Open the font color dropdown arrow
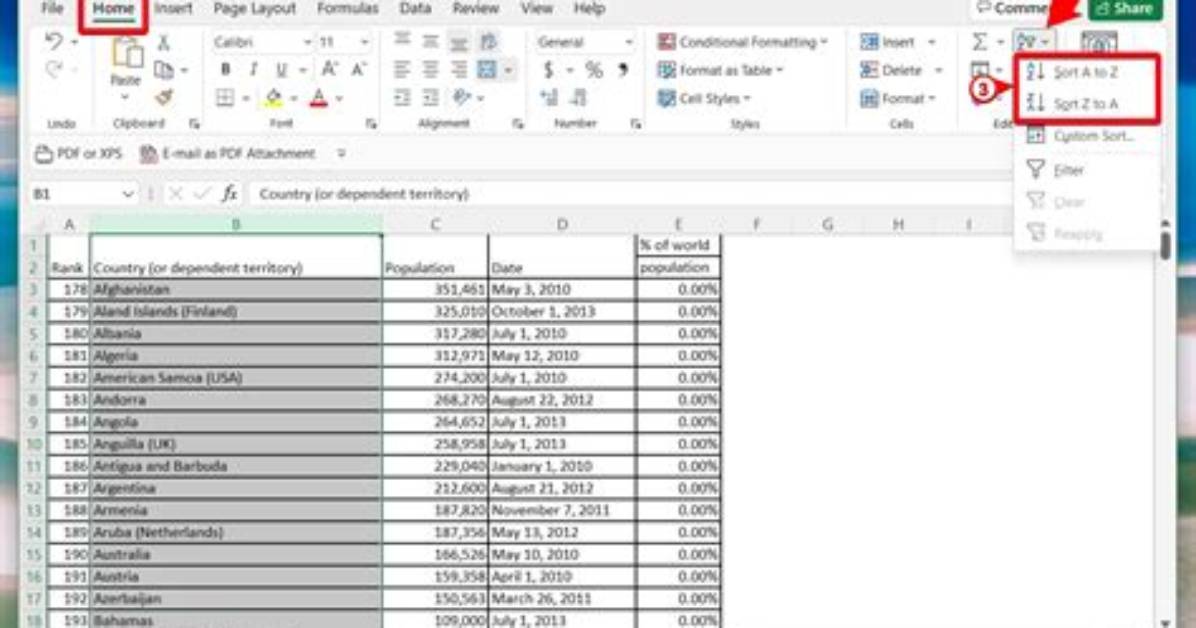 tap(339, 98)
